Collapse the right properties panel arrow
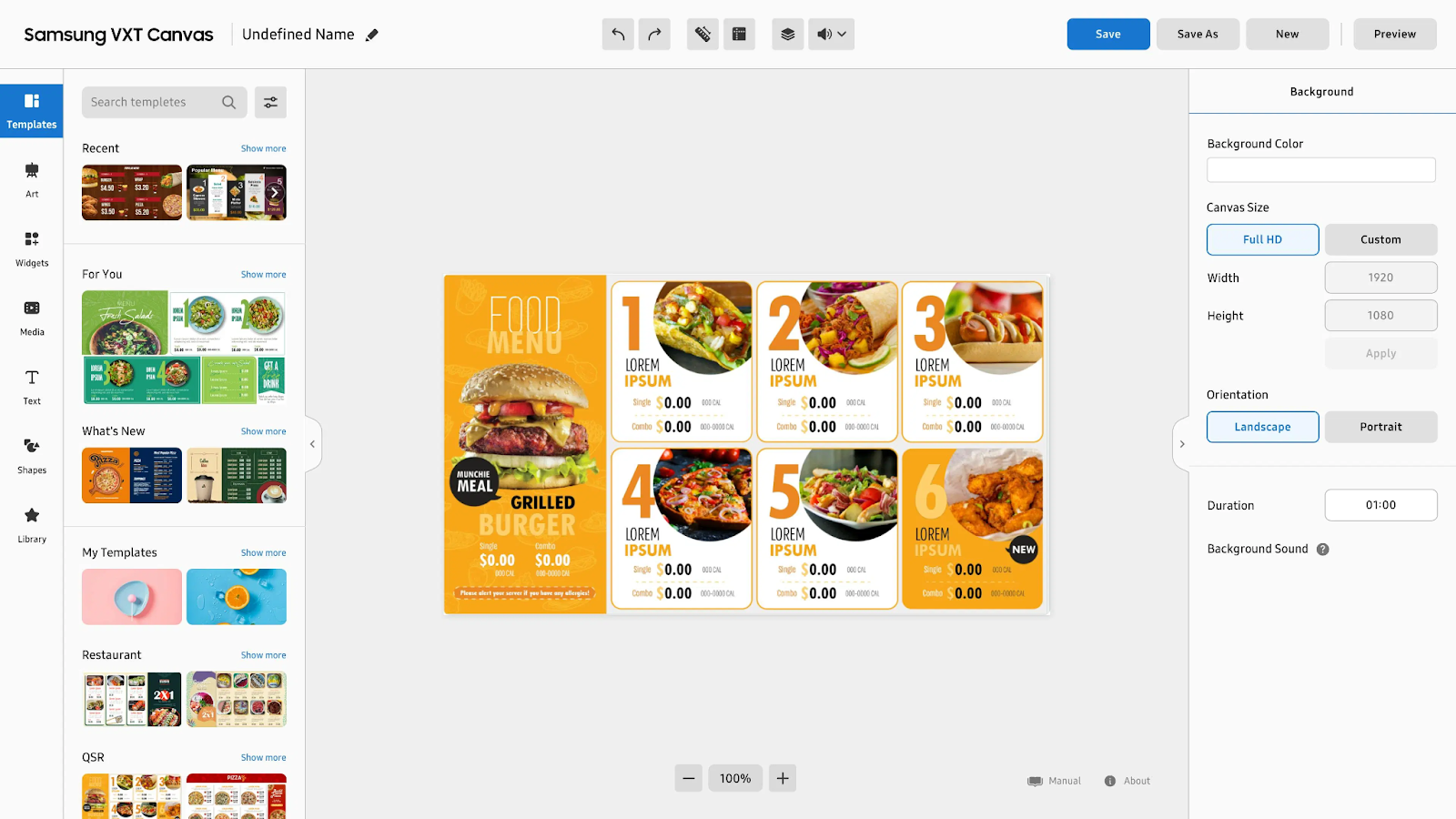This screenshot has width=1456, height=819. [x=1181, y=444]
